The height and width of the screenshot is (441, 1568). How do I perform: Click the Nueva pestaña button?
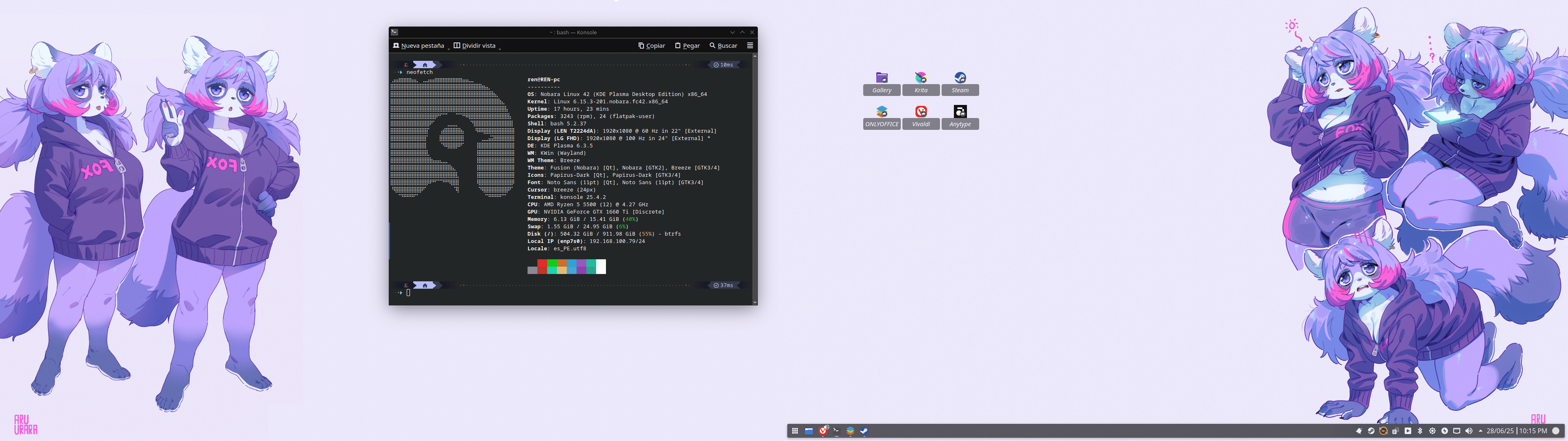(418, 46)
